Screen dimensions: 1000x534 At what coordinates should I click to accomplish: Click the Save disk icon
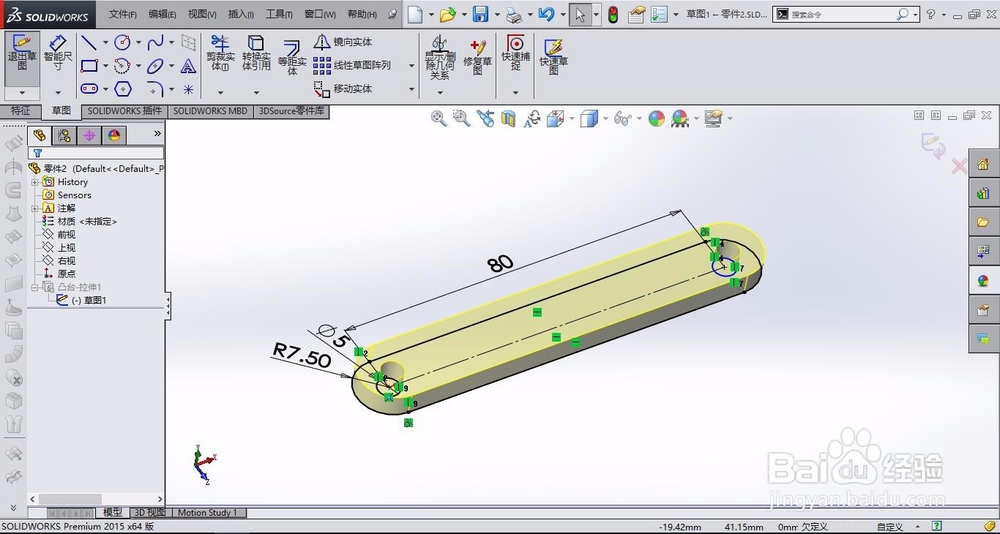pyautogui.click(x=480, y=14)
